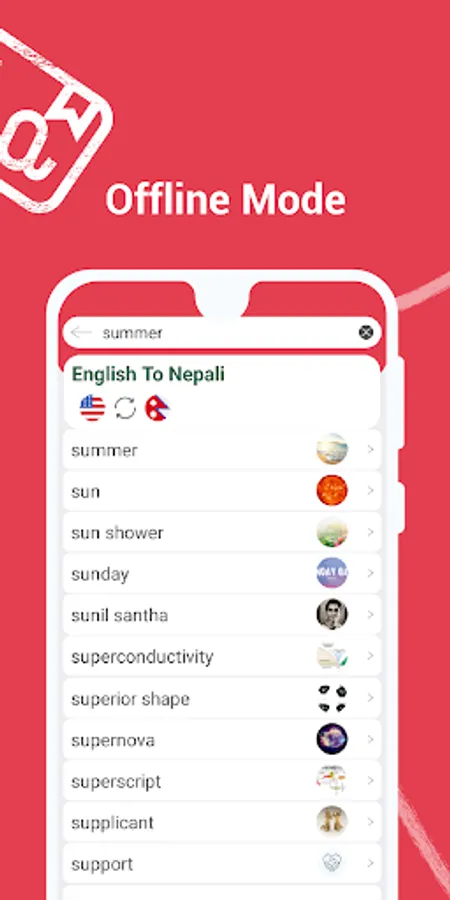Select the English To Nepali heading
The height and width of the screenshot is (900, 450).
click(148, 374)
